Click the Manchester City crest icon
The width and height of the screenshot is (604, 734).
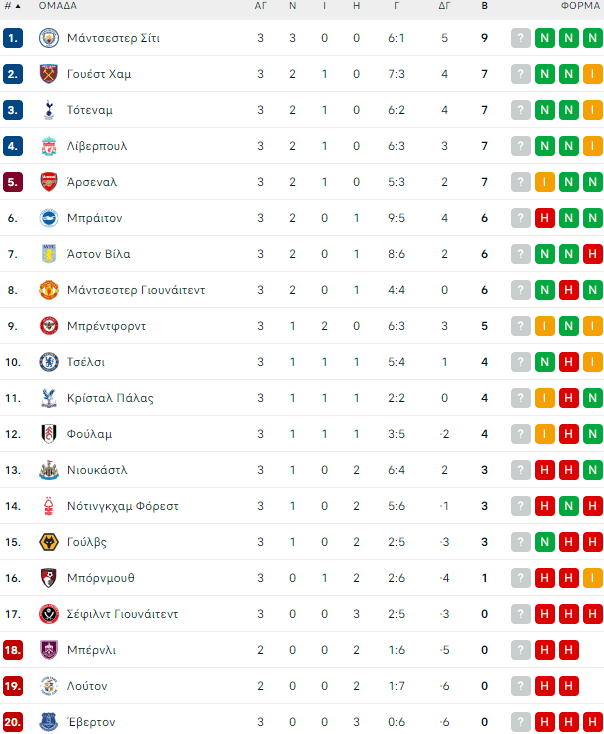48,38
